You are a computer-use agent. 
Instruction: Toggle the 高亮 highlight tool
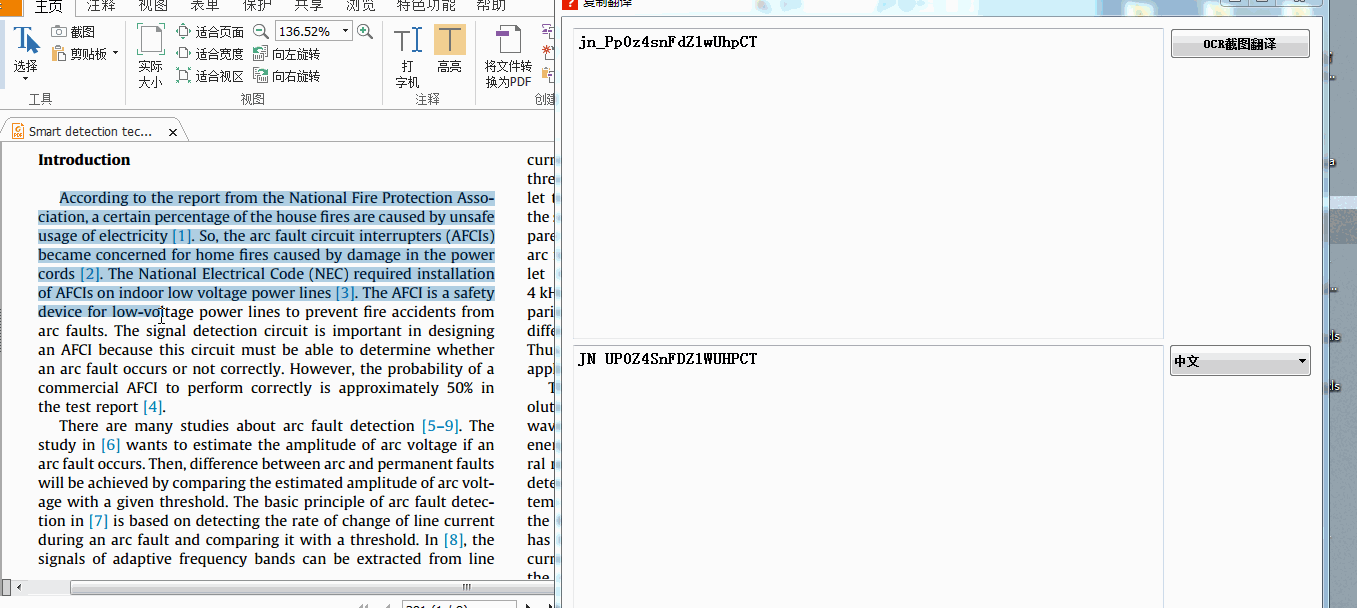[x=449, y=50]
